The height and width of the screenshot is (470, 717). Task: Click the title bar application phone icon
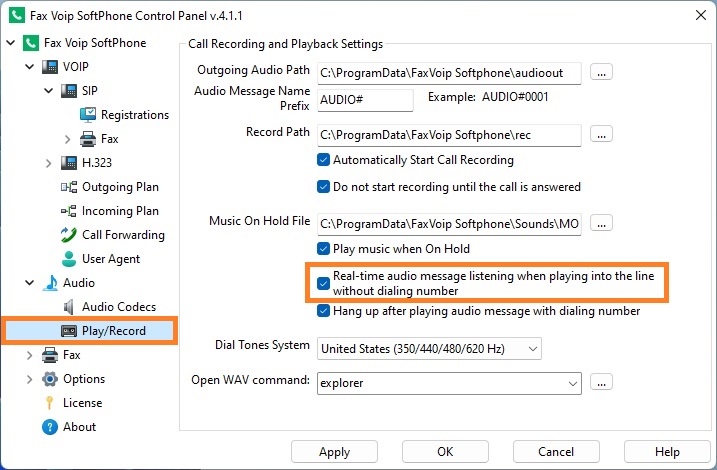tap(17, 15)
